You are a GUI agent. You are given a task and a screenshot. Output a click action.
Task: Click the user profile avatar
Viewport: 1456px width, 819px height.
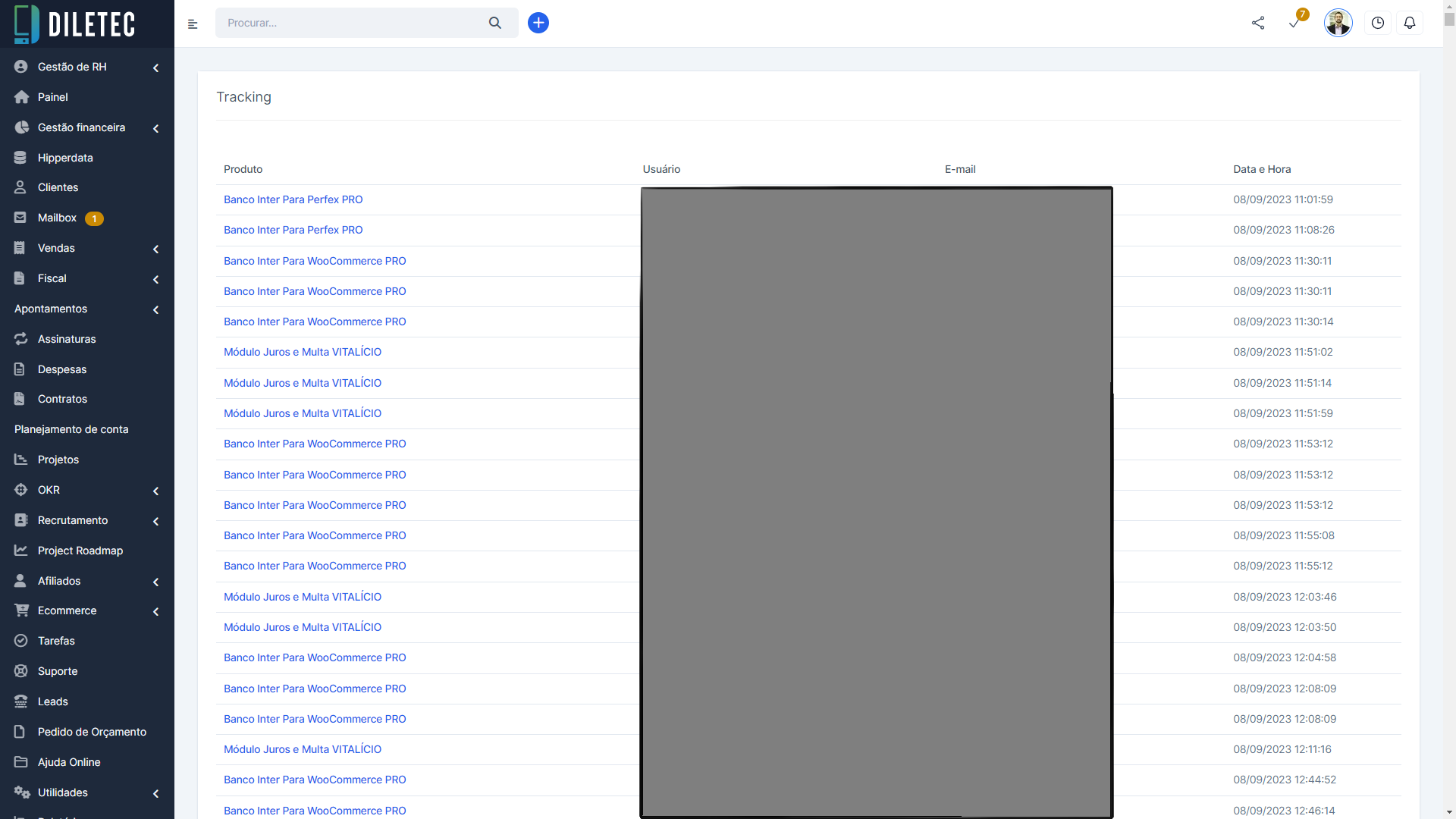[1338, 23]
